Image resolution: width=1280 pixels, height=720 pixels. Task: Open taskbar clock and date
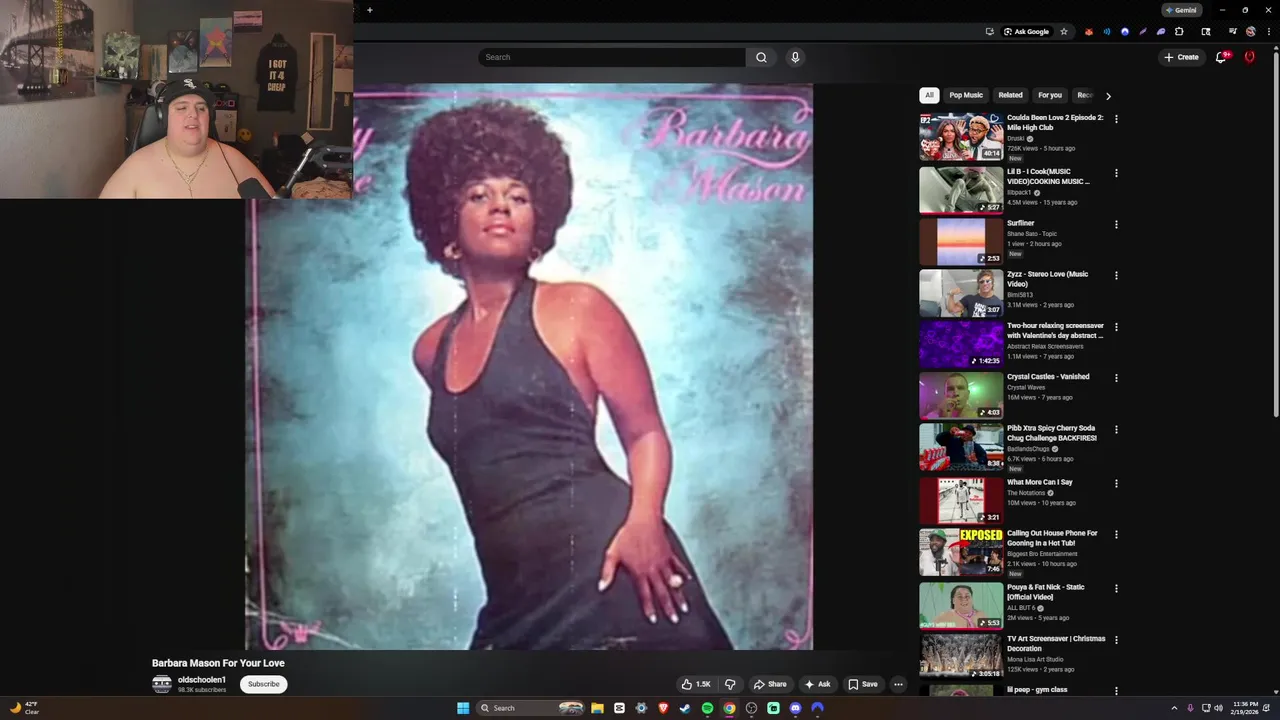(x=1245, y=708)
